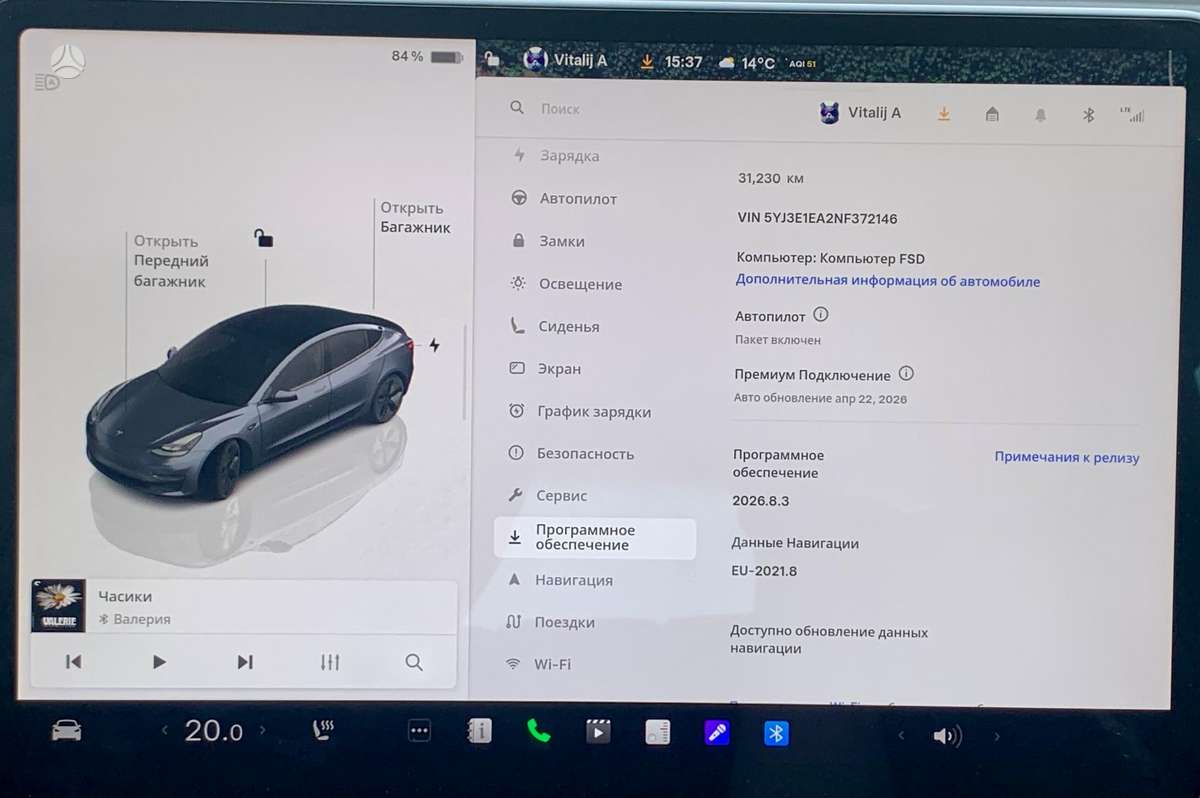
Task: Open notifications bell icon
Action: [x=1041, y=116]
